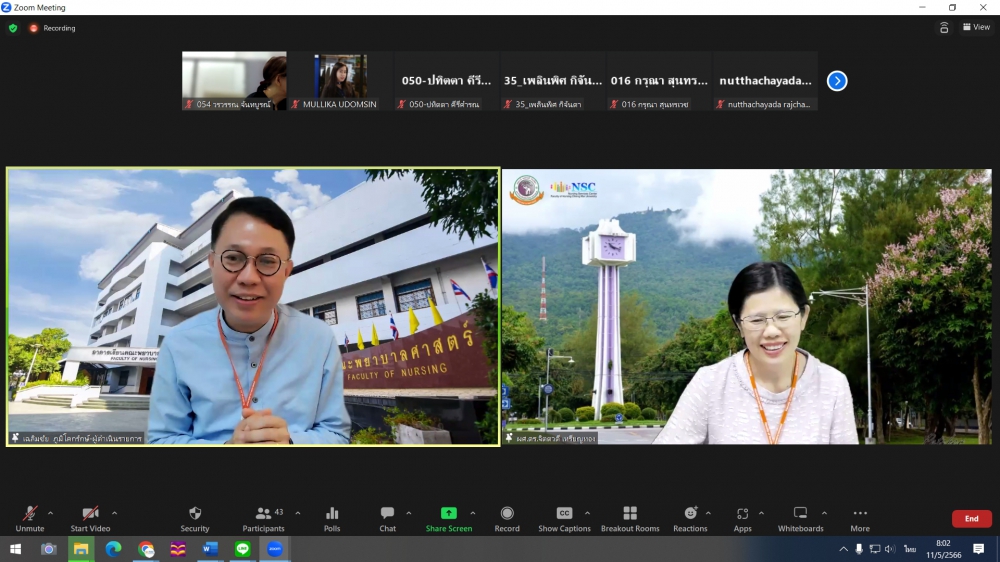Open the Whiteboards tool
The height and width of the screenshot is (562, 1000).
pos(800,513)
